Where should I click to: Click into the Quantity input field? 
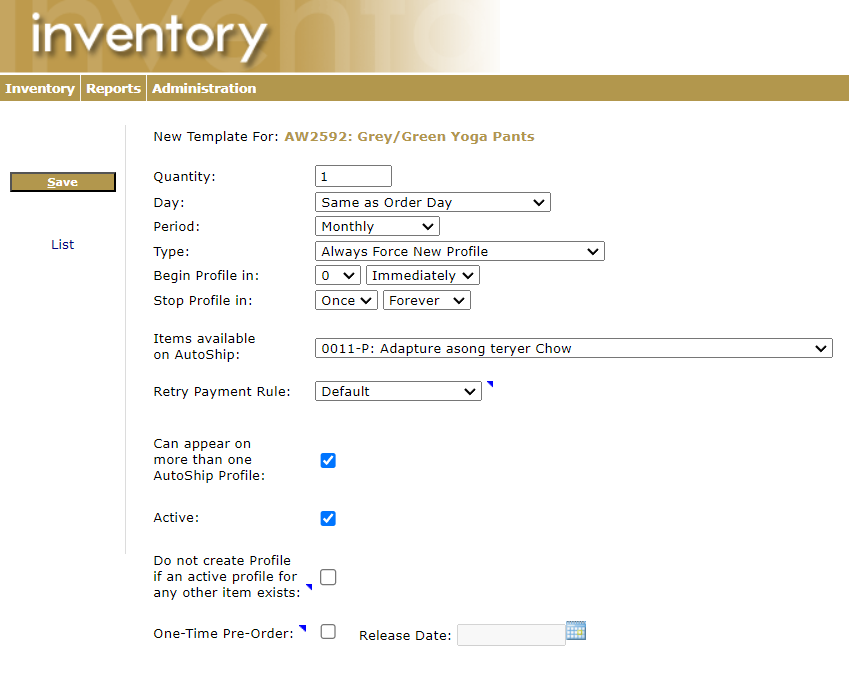click(353, 177)
